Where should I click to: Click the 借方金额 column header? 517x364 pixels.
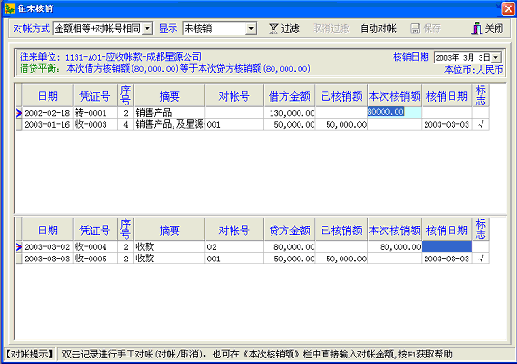click(289, 96)
